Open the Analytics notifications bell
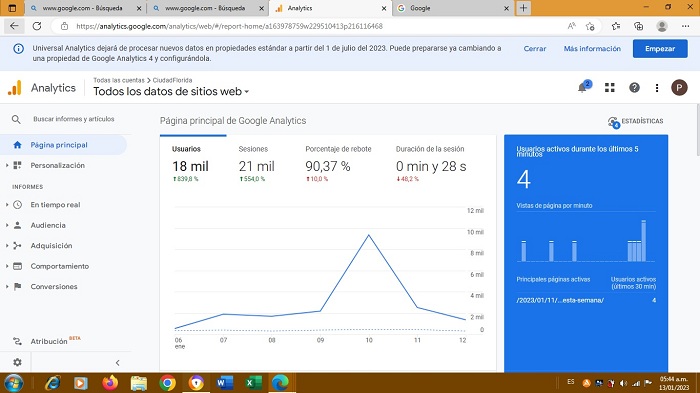Viewport: 700px width, 393px height. tap(583, 88)
